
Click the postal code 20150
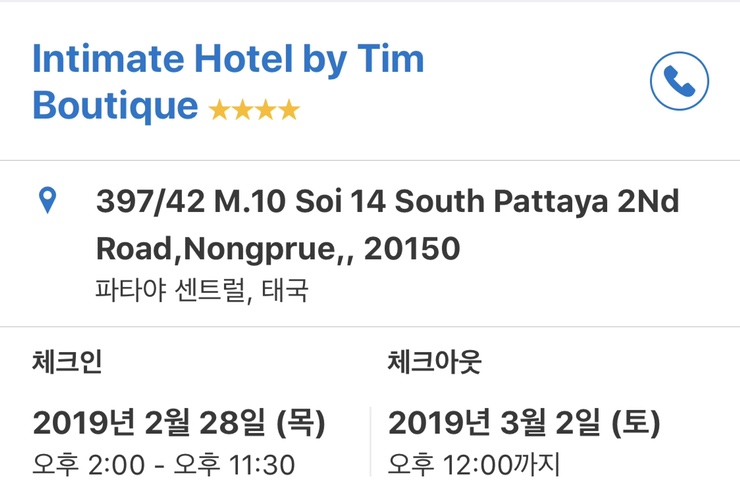pos(412,249)
